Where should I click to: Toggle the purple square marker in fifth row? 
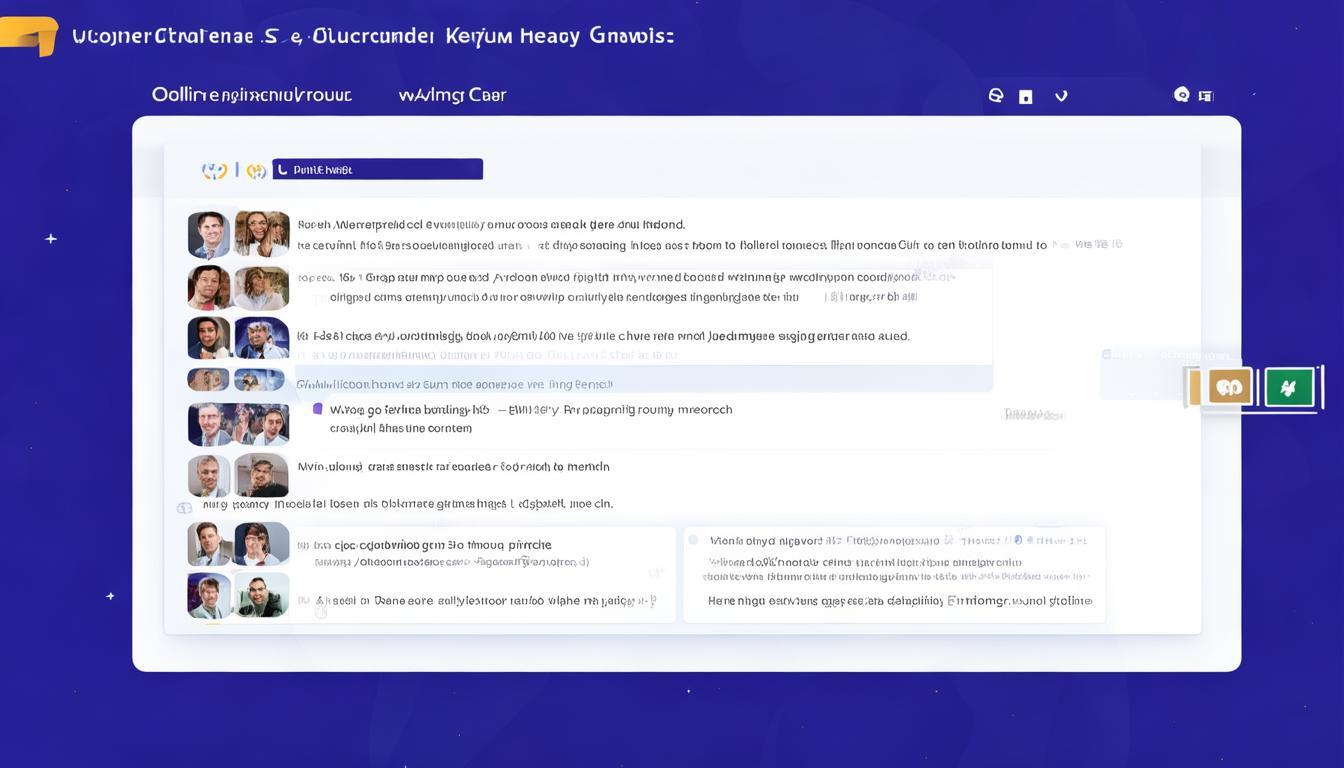pyautogui.click(x=318, y=409)
